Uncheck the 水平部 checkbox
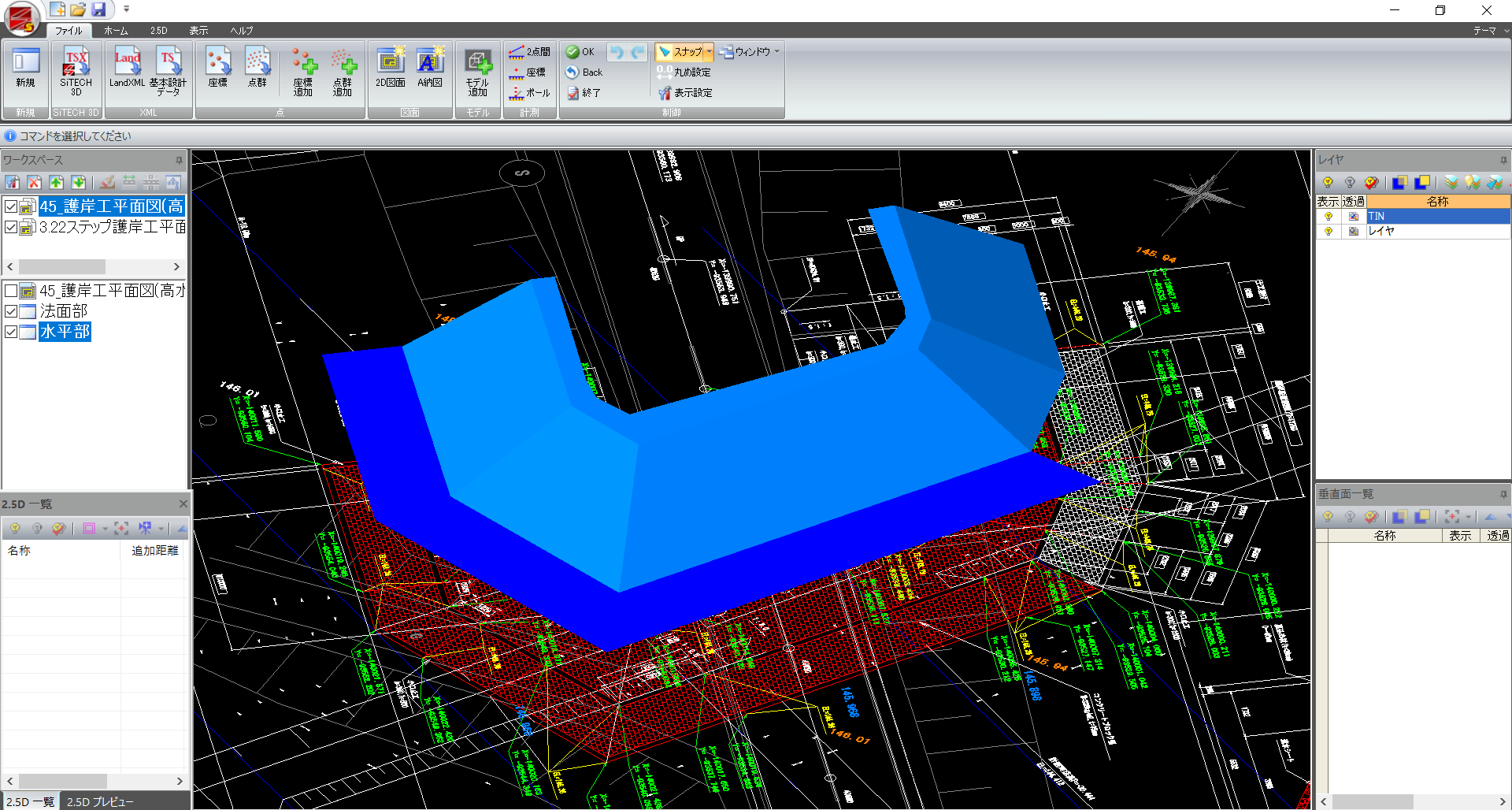 (11, 333)
